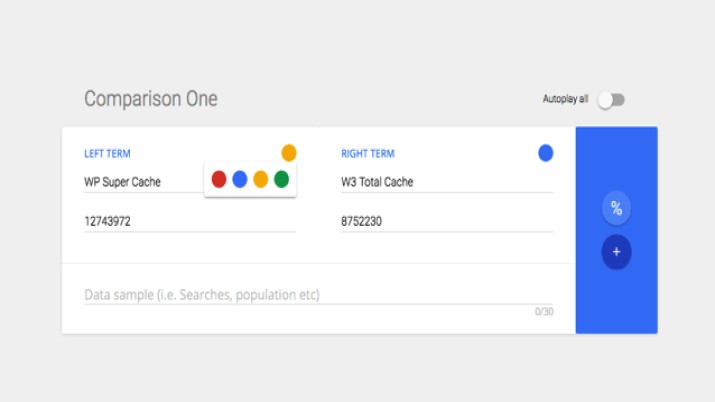Screen dimensions: 715x402
Task: Click the 0/30 character counter
Action: pos(544,312)
